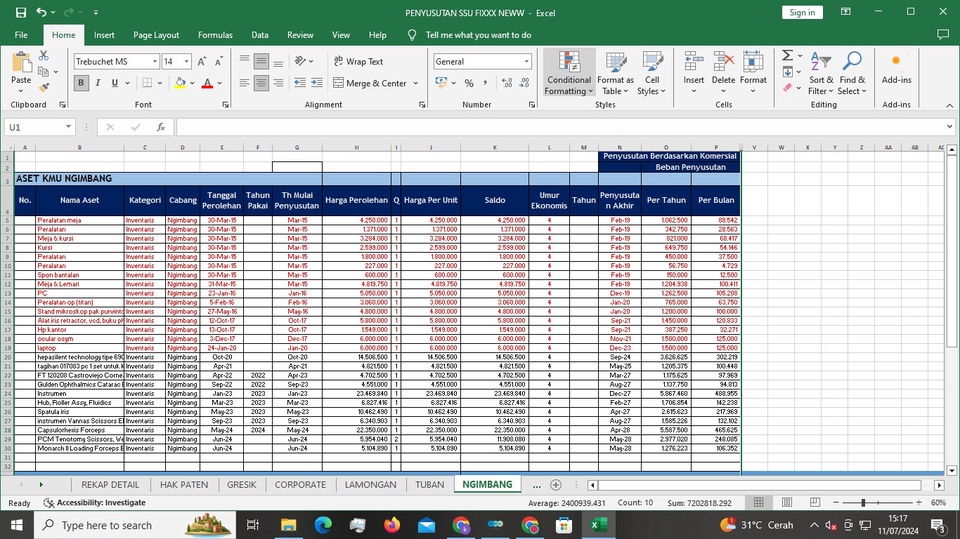960x539 pixels.
Task: Click Increase Font Size icon
Action: tap(203, 62)
